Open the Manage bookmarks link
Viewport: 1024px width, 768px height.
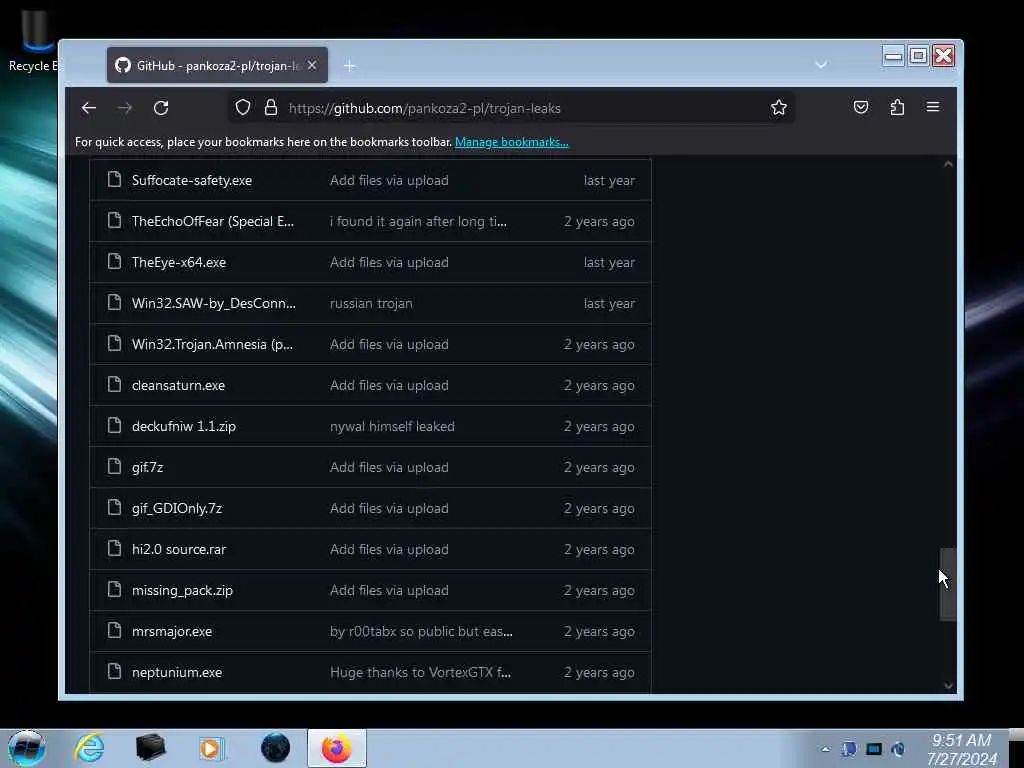click(511, 142)
